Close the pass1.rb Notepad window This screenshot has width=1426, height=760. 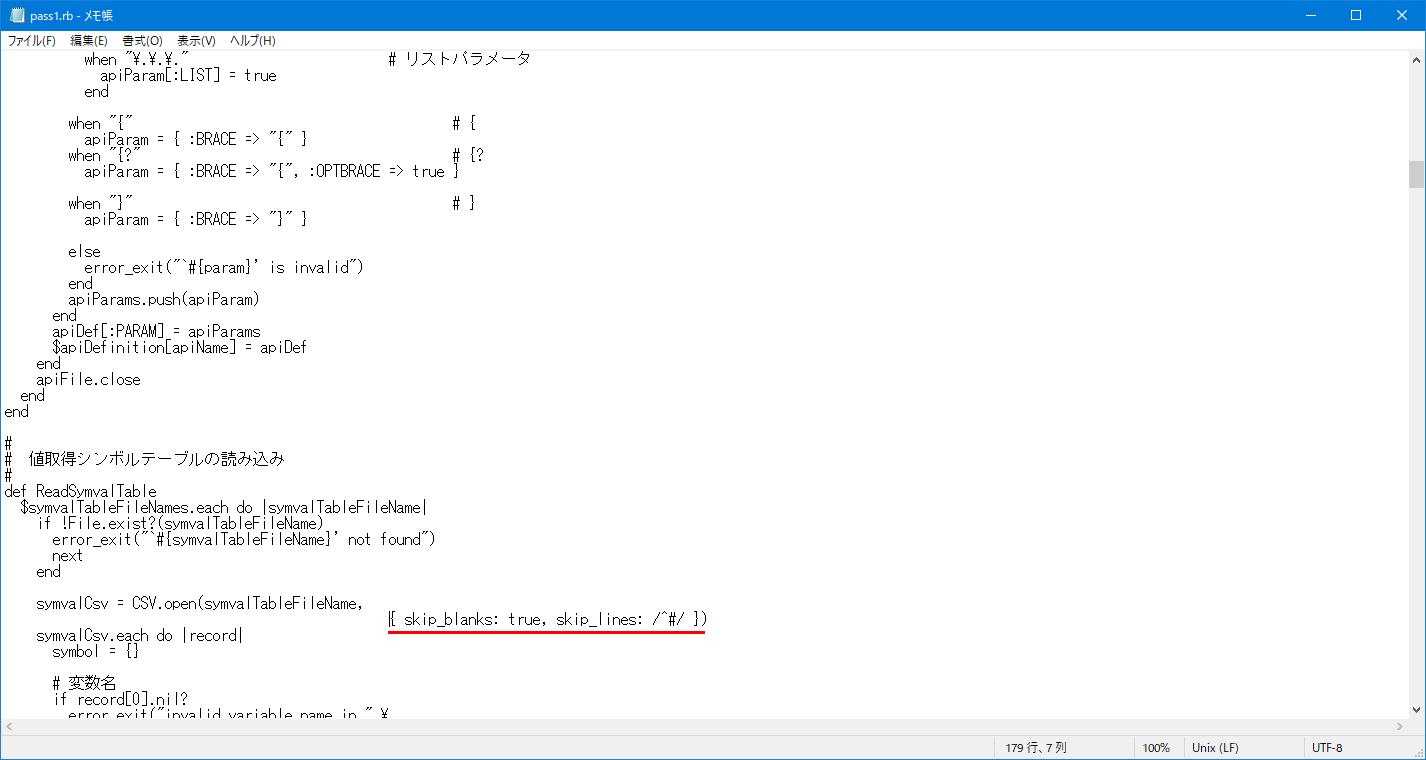(x=1401, y=15)
